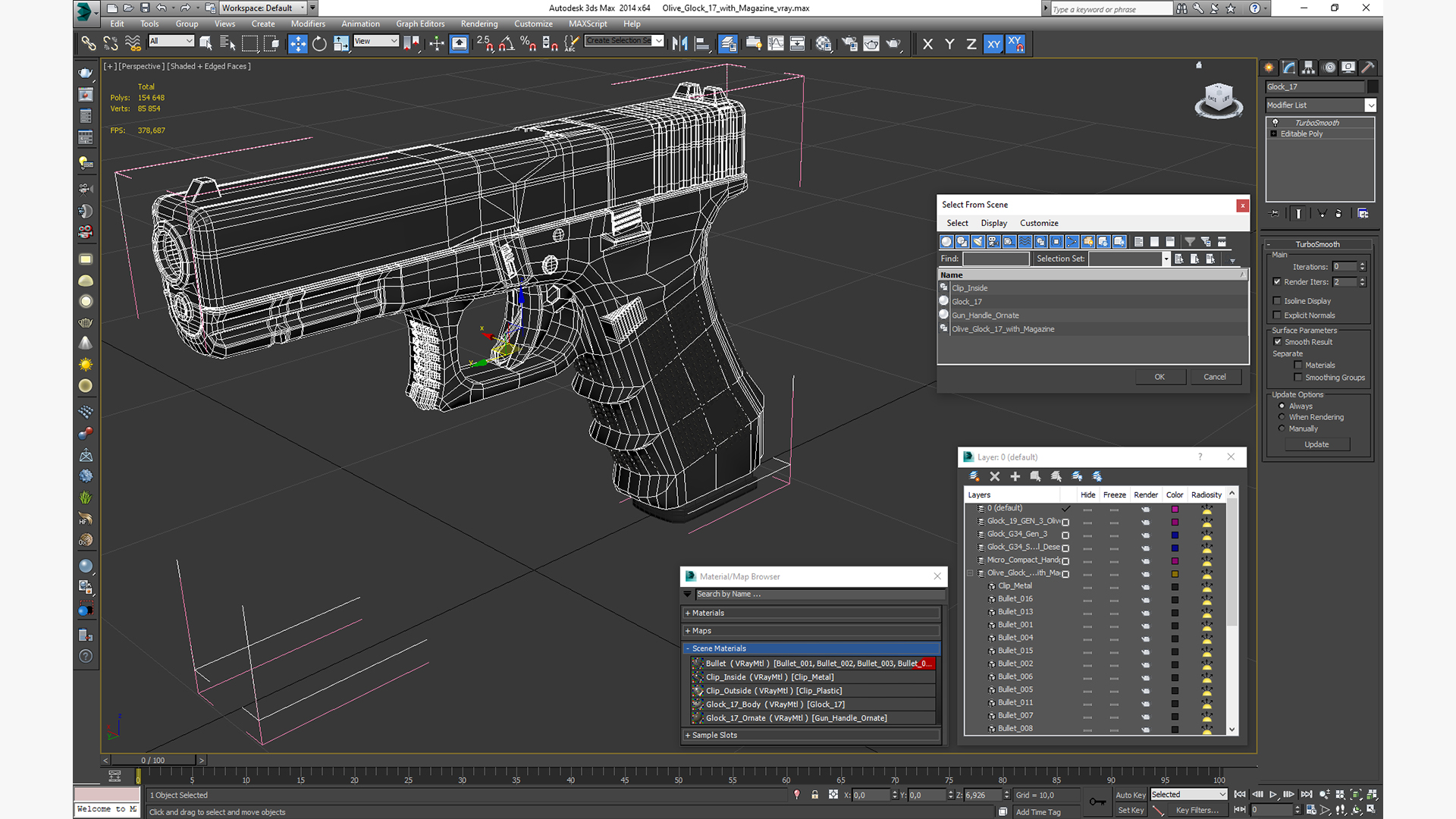
Task: Click the Select Object arrow tool
Action: tap(206, 44)
